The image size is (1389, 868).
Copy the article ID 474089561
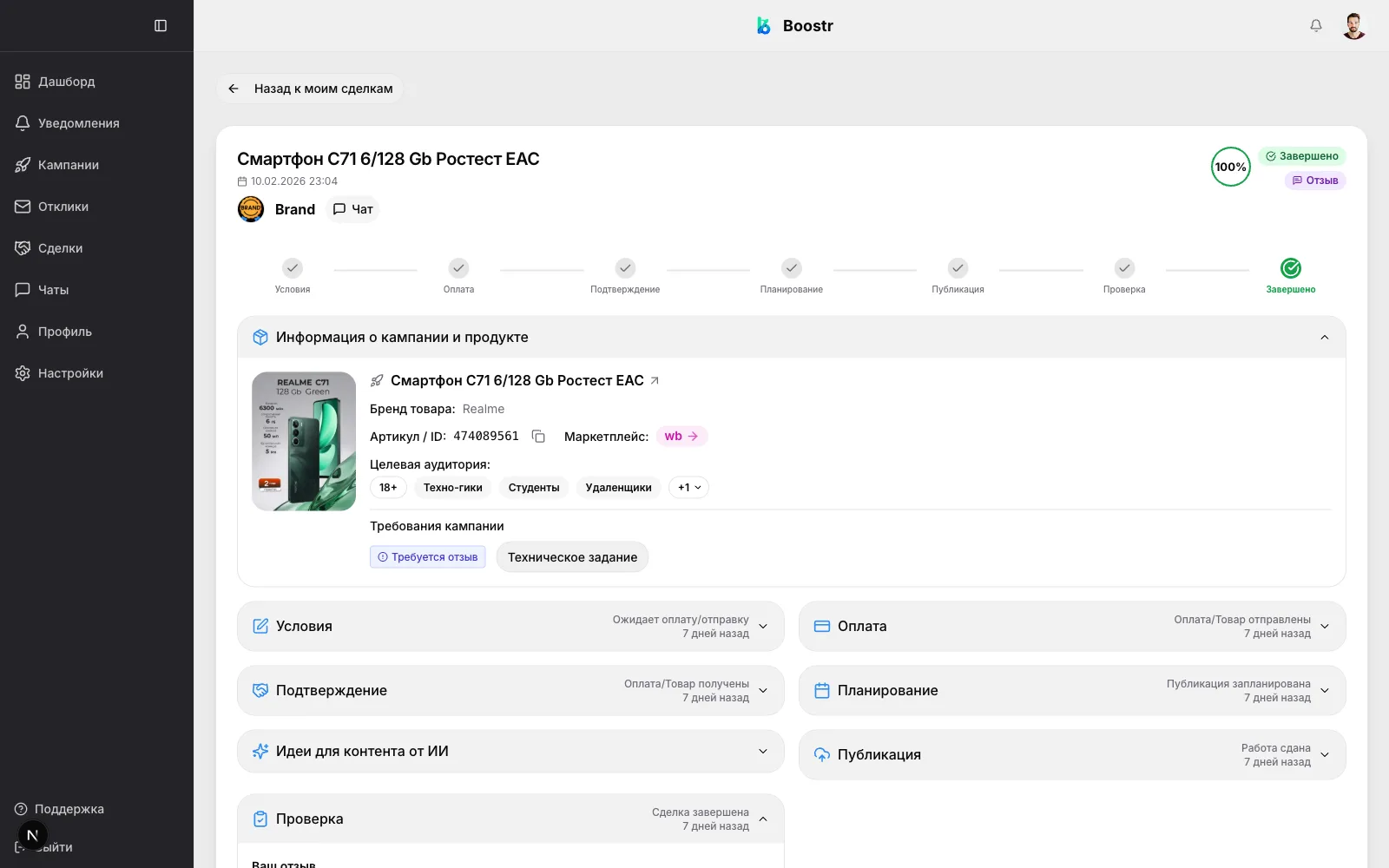point(538,437)
